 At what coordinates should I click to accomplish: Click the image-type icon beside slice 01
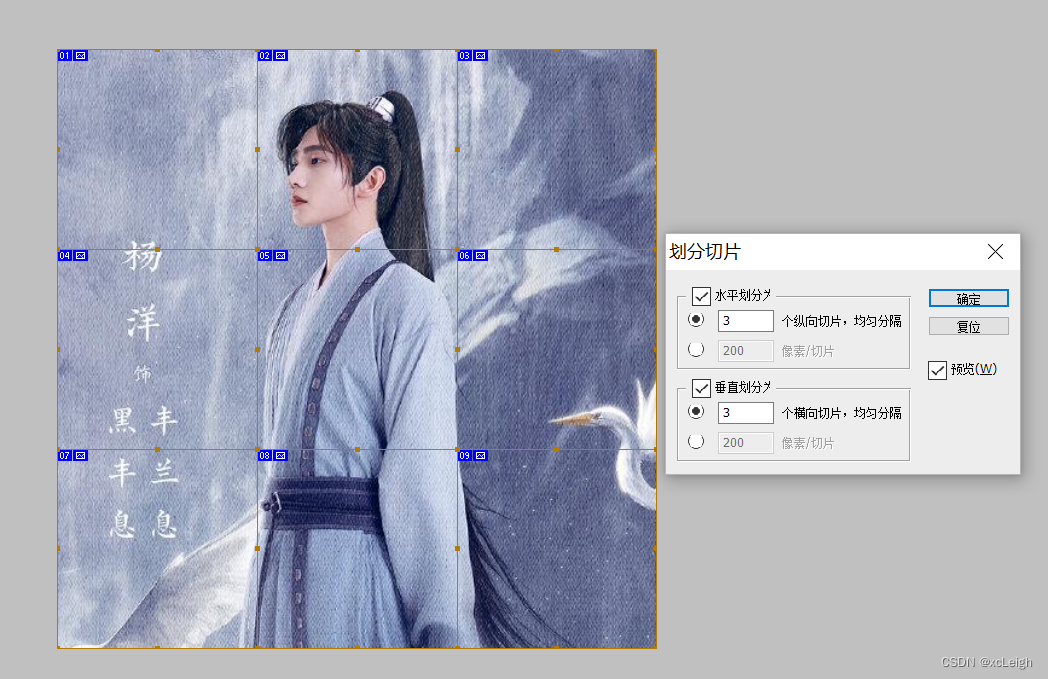80,55
